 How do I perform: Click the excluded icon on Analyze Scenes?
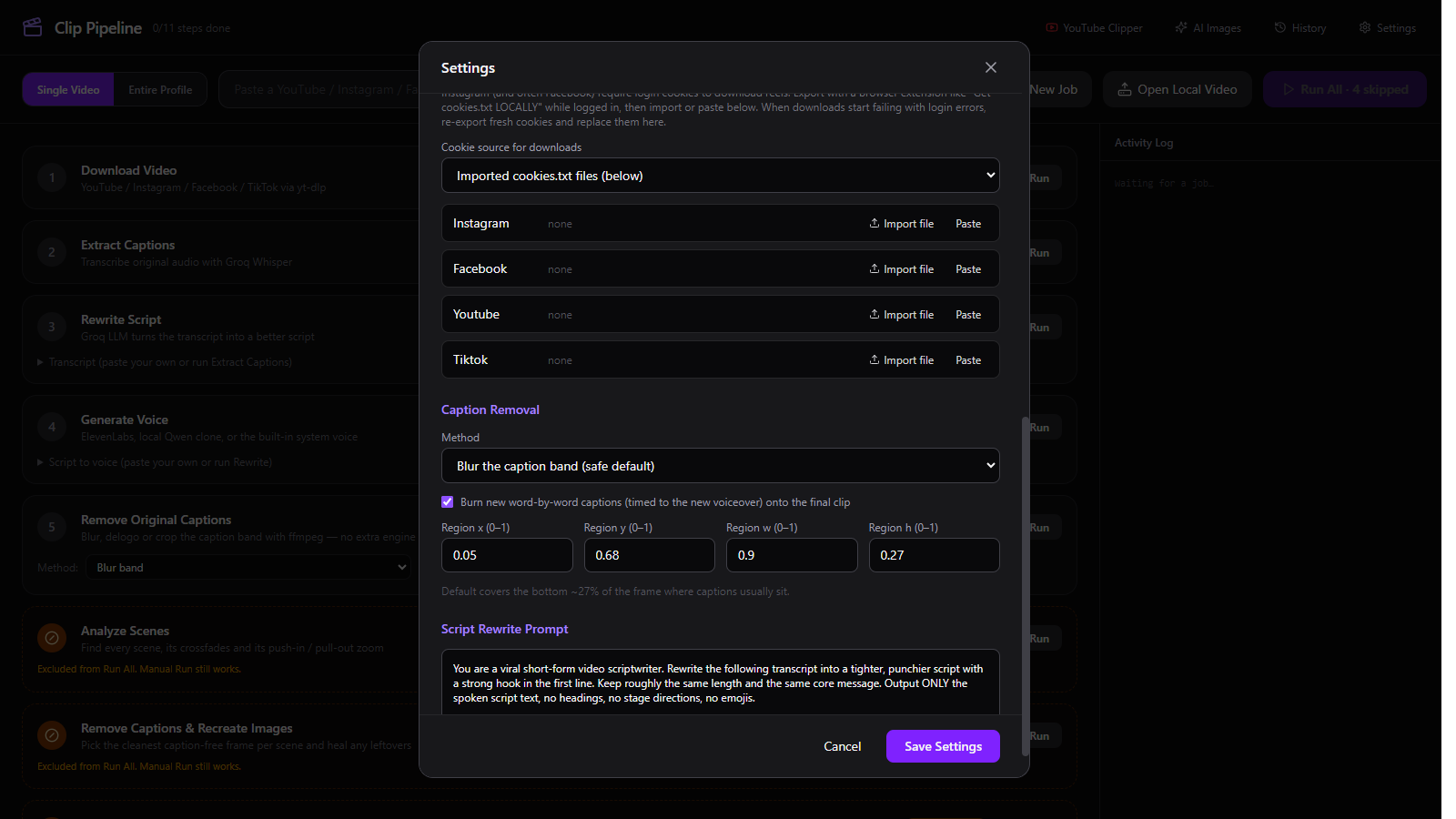52,638
